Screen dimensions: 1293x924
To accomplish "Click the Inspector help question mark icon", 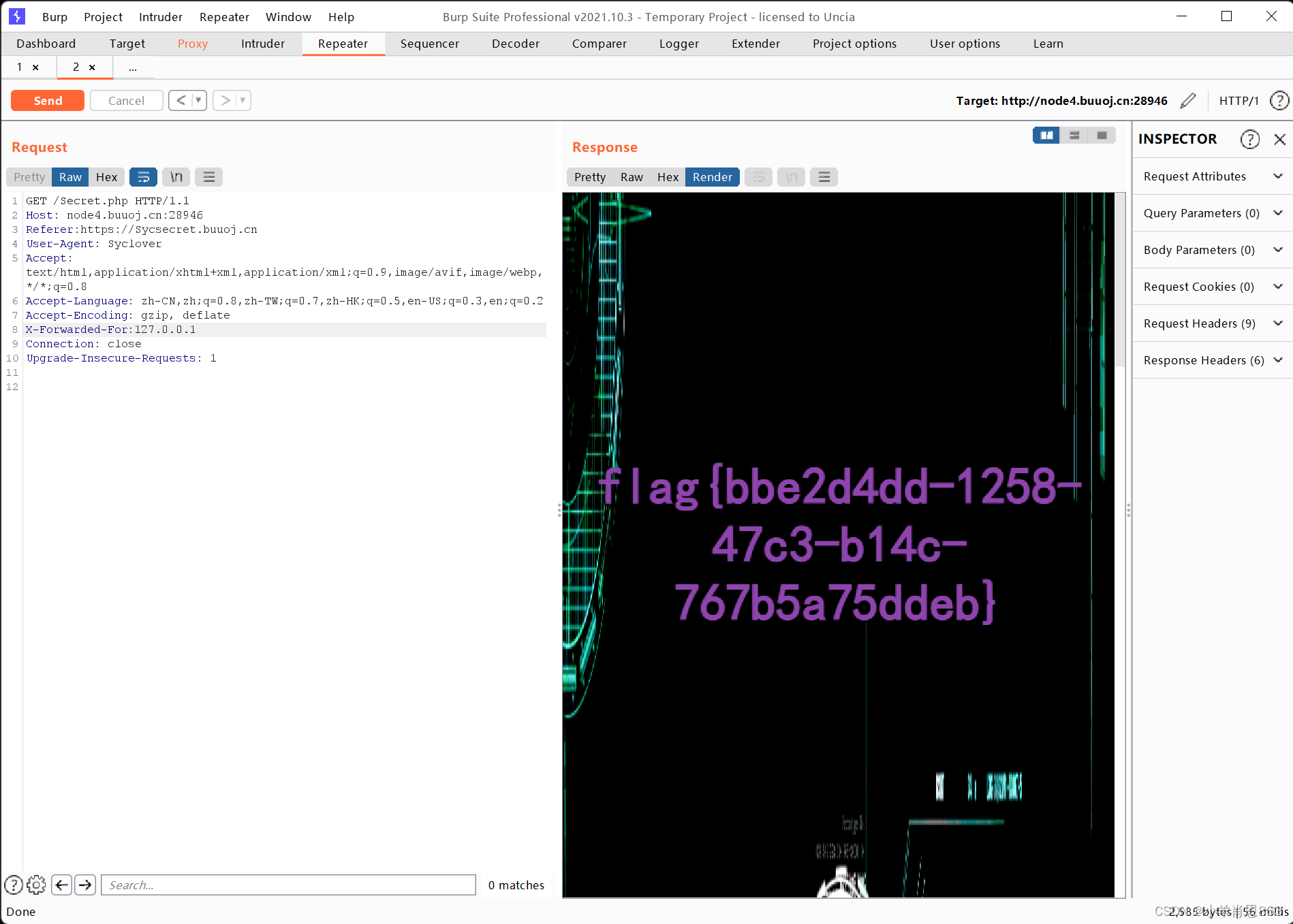I will tap(1250, 139).
